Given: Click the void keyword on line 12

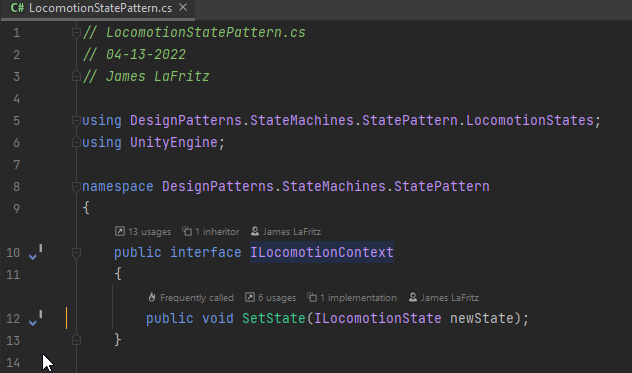Looking at the screenshot, I should [218, 319].
